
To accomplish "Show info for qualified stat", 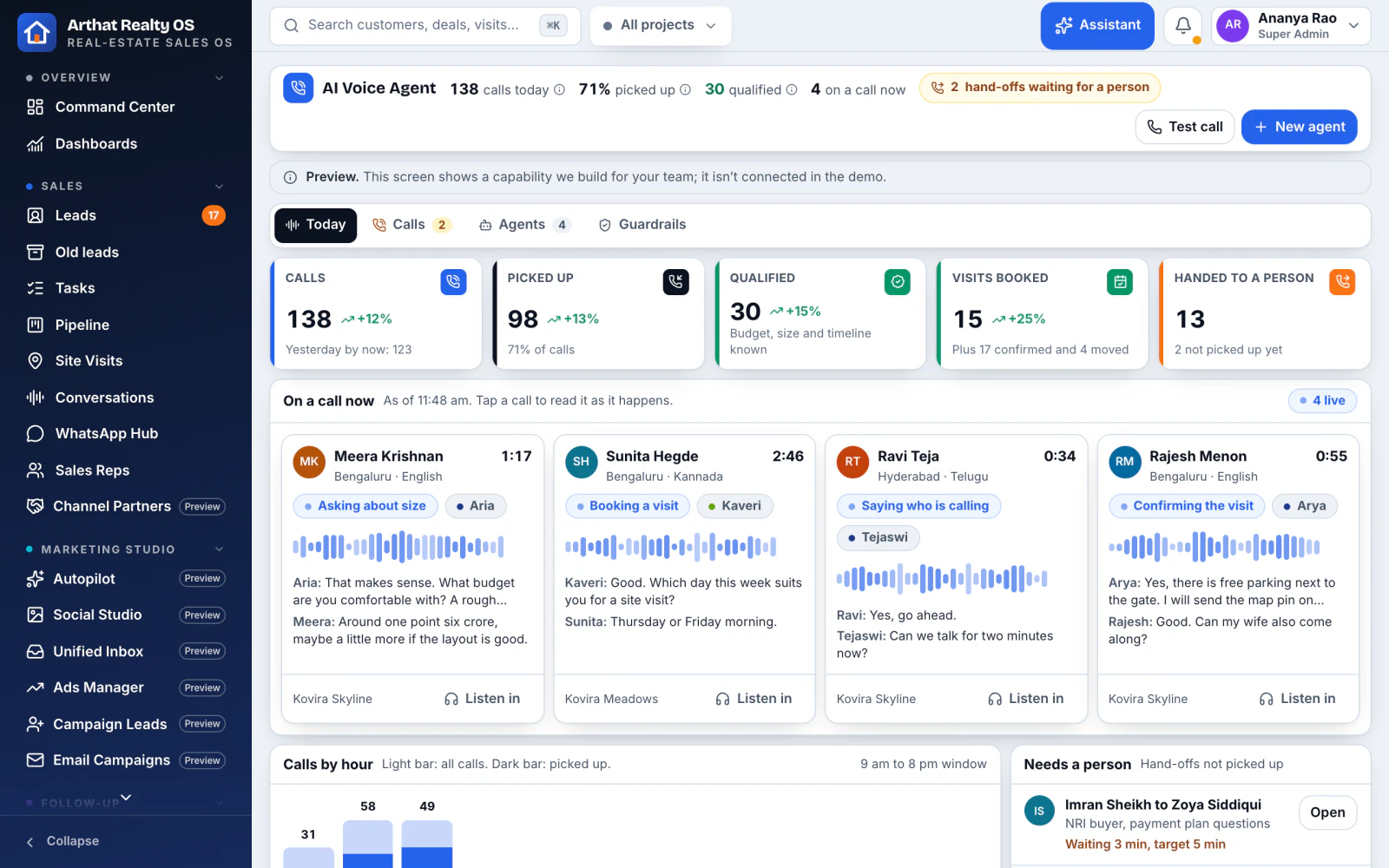I will [792, 89].
